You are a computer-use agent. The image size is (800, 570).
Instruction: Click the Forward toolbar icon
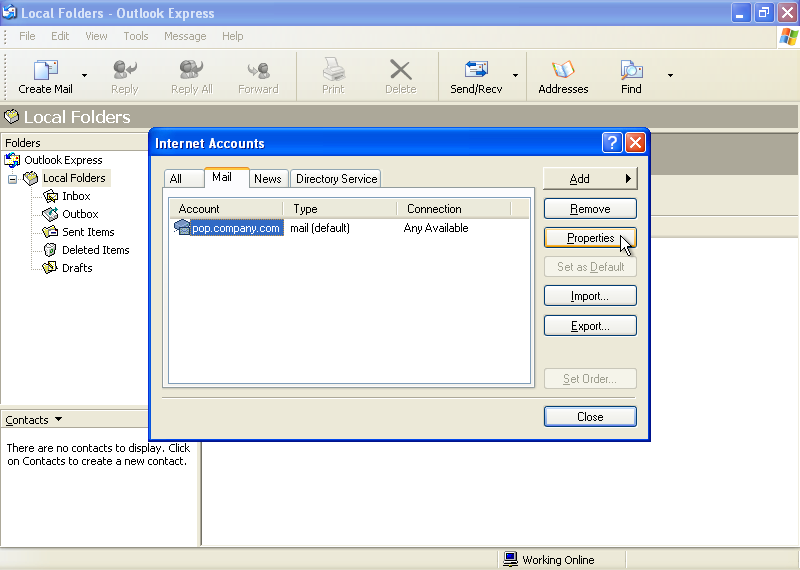tap(258, 70)
